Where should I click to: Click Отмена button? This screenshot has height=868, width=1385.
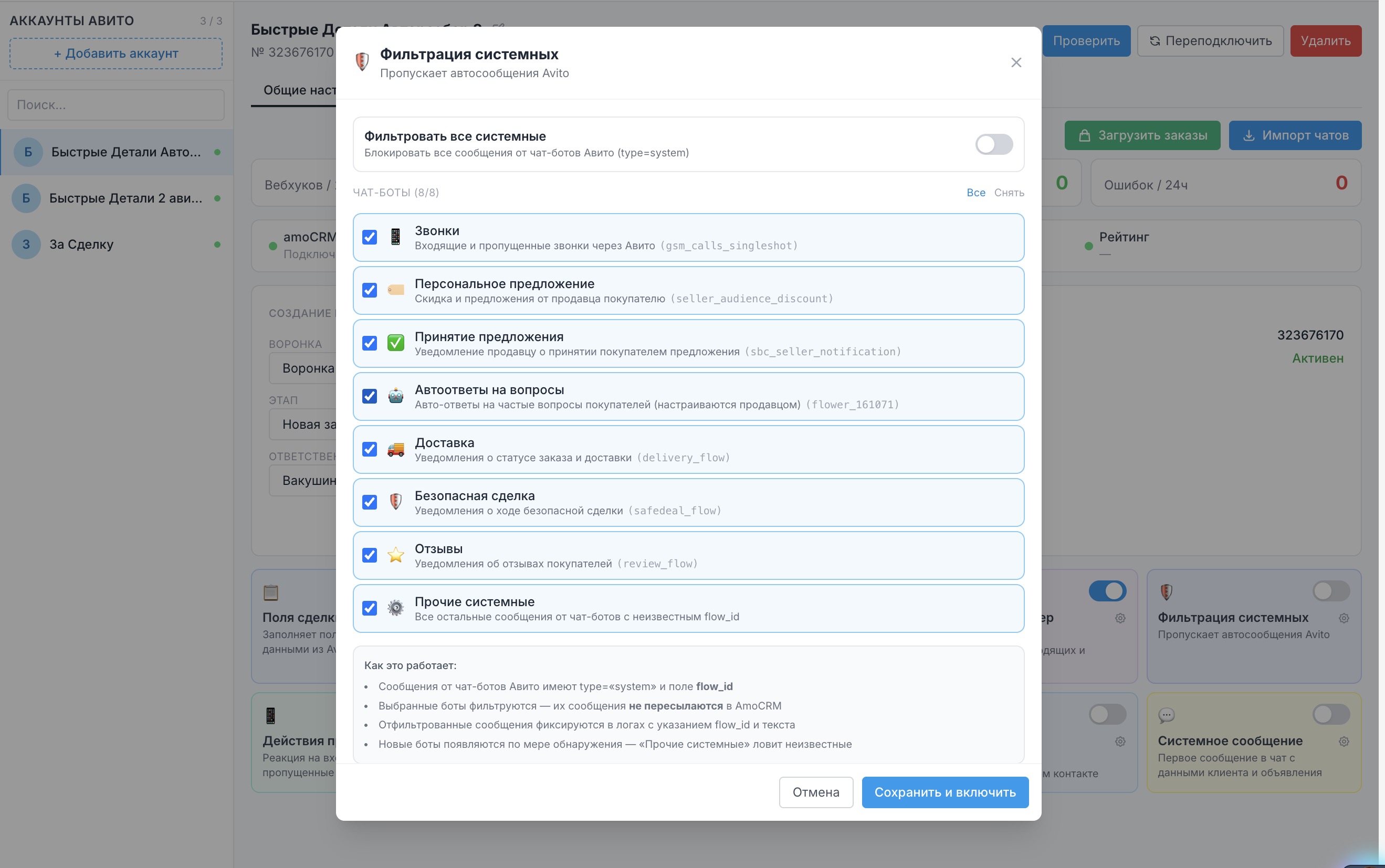point(816,792)
